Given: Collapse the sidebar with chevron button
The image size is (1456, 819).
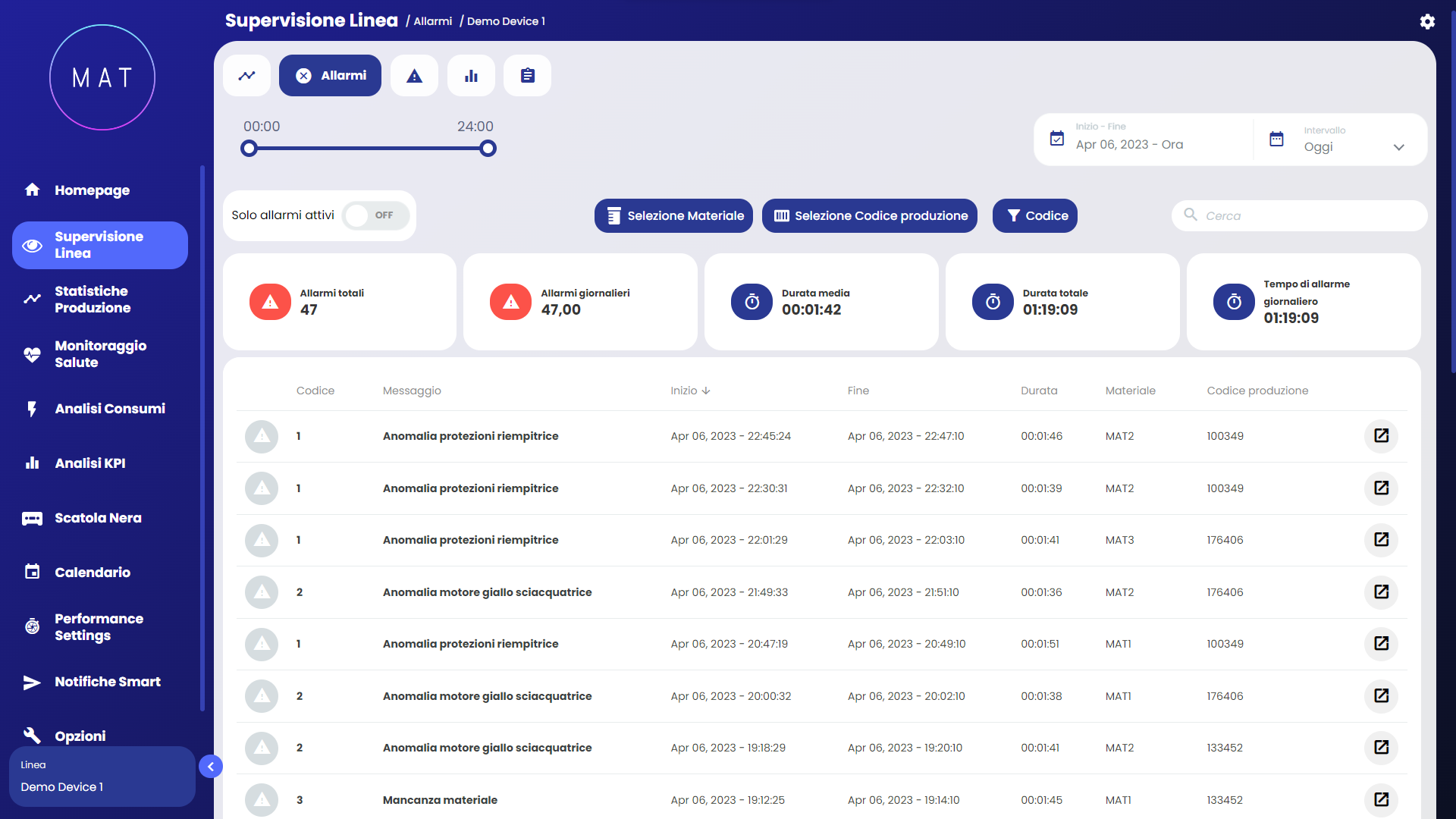Looking at the screenshot, I should point(211,767).
